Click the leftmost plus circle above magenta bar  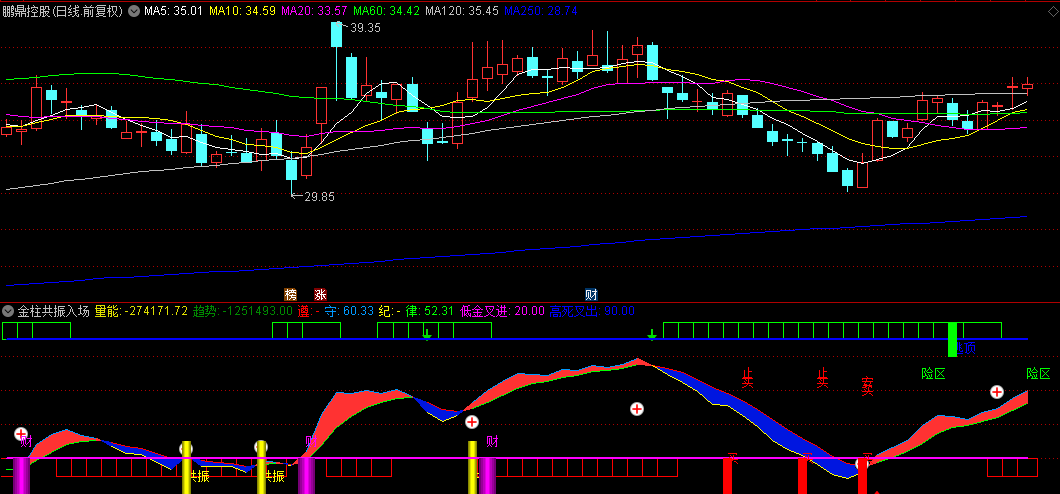coord(21,433)
